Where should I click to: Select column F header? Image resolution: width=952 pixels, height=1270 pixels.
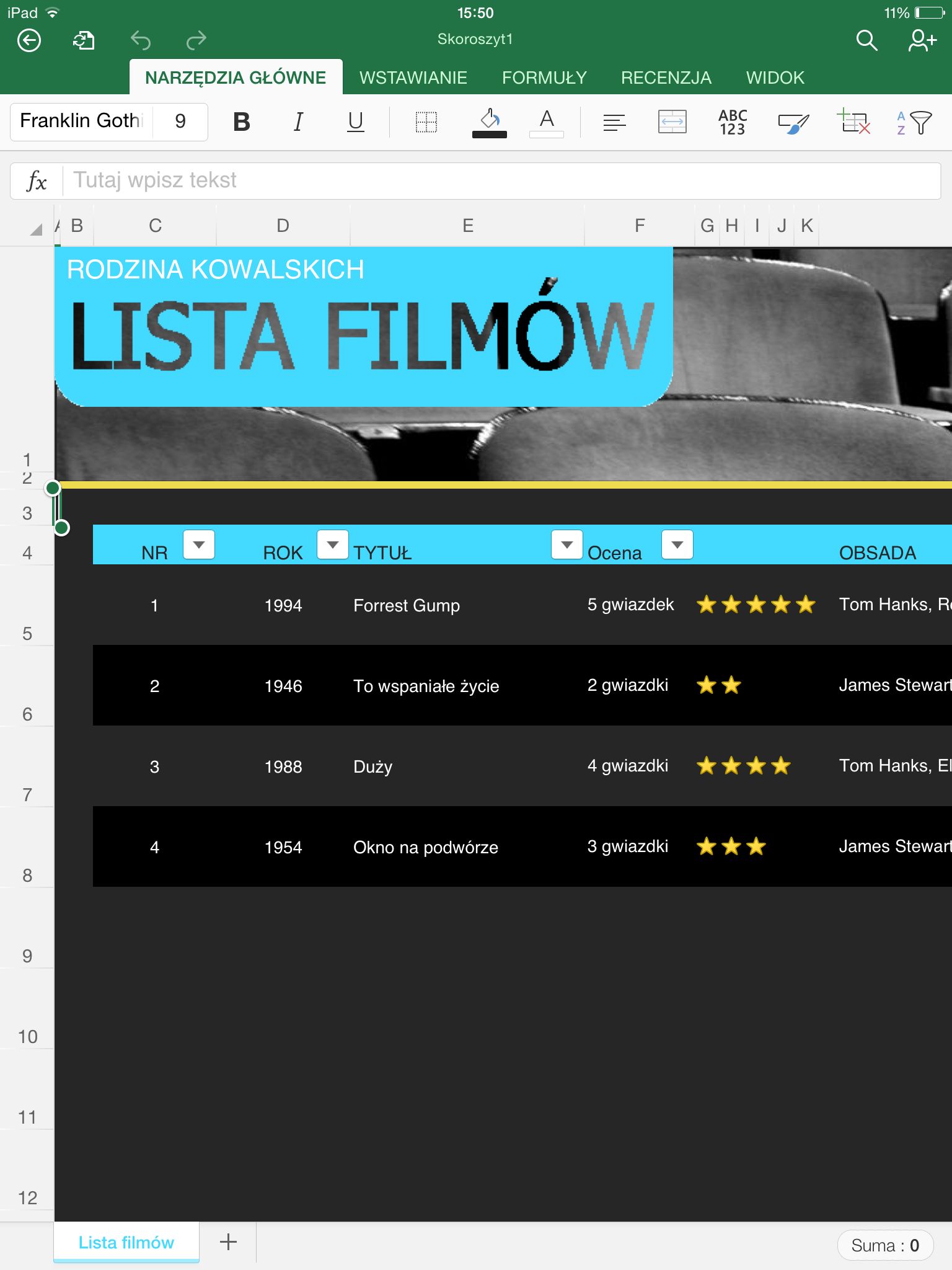pos(640,226)
